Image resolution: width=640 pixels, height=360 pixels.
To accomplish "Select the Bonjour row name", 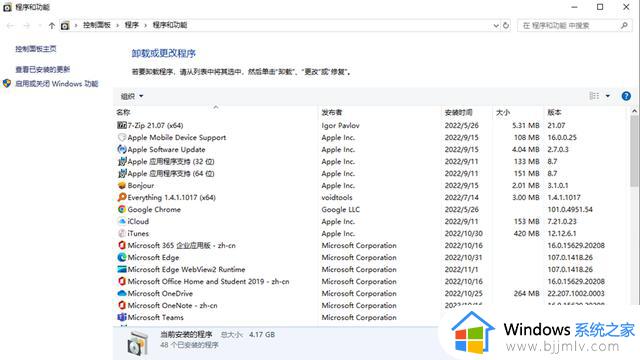I will (141, 185).
